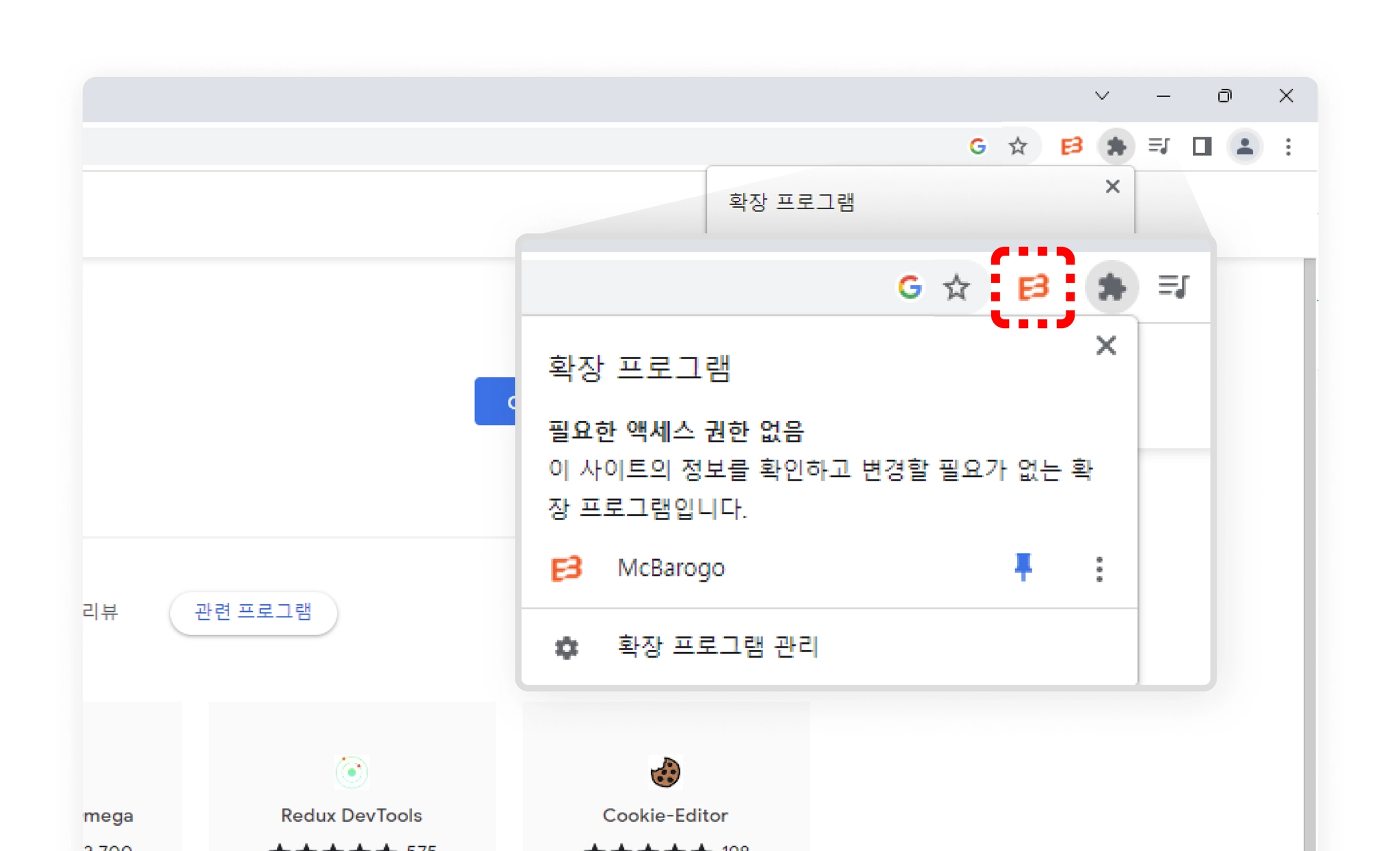Image resolution: width=1400 pixels, height=851 pixels.
Task: Click the McBarogo entry in extensions list
Action: click(670, 568)
